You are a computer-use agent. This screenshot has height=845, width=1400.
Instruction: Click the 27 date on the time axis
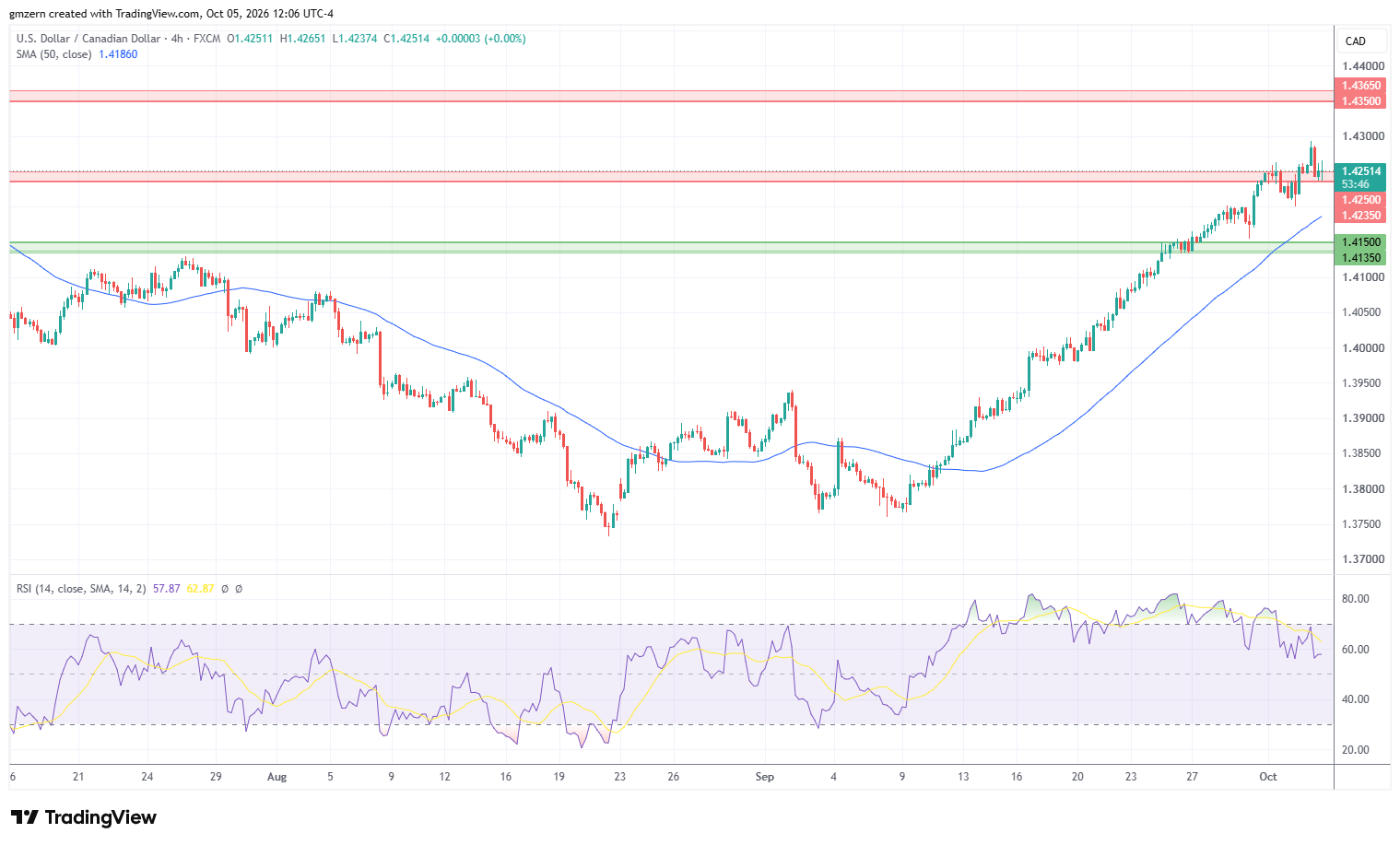pyautogui.click(x=1192, y=777)
